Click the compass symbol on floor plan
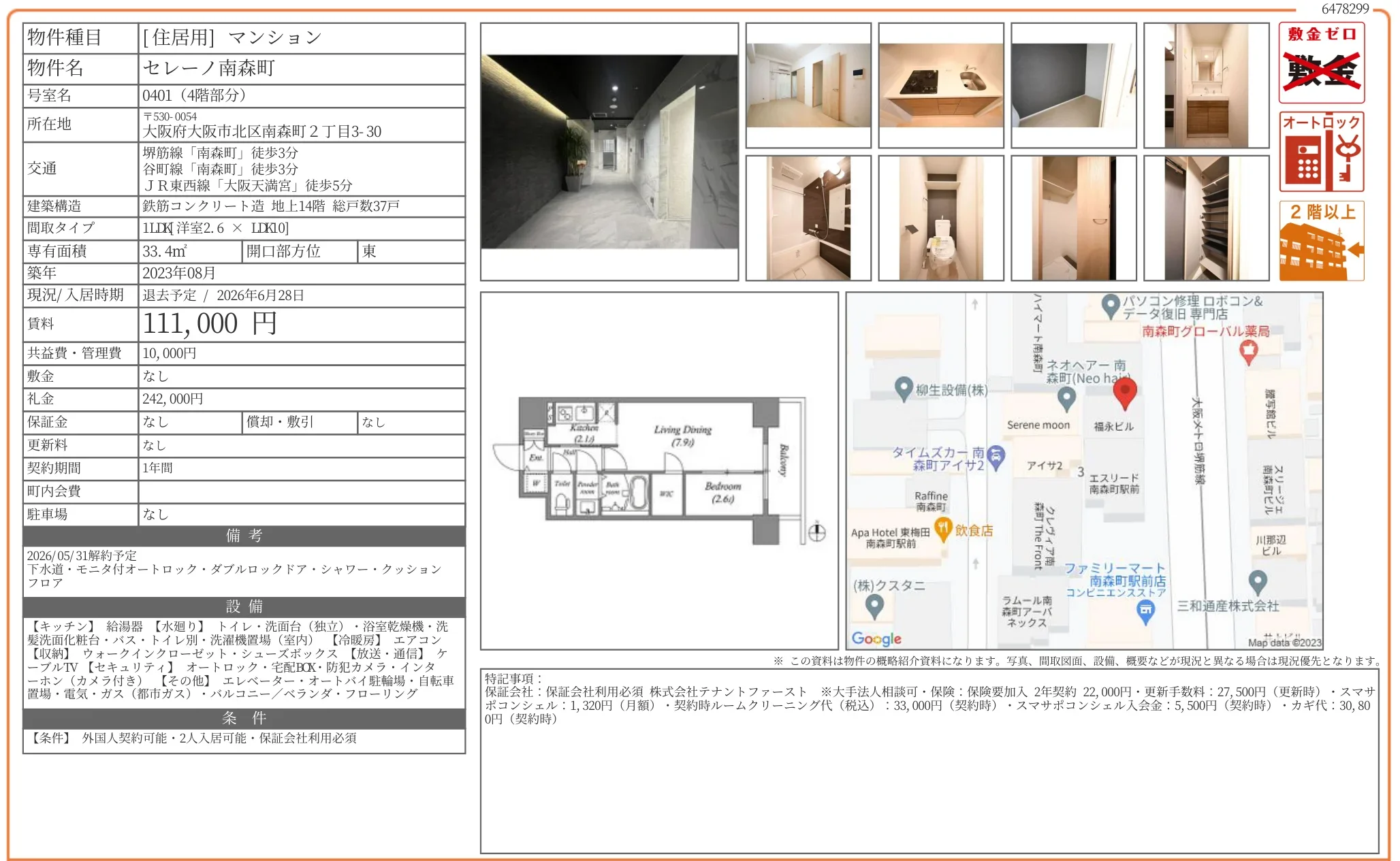This screenshot has height=861, width=1400. click(816, 532)
